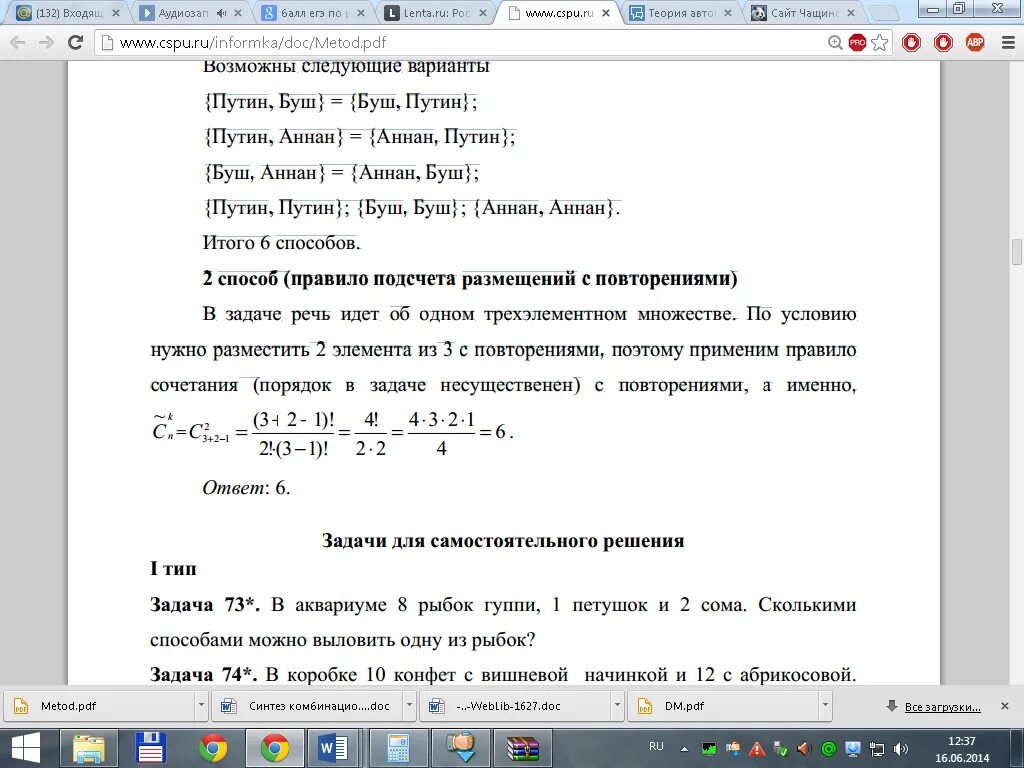Screen dimensions: 1024x768
Task: Click the green graph monitor tray icon
Action: pyautogui.click(x=709, y=749)
